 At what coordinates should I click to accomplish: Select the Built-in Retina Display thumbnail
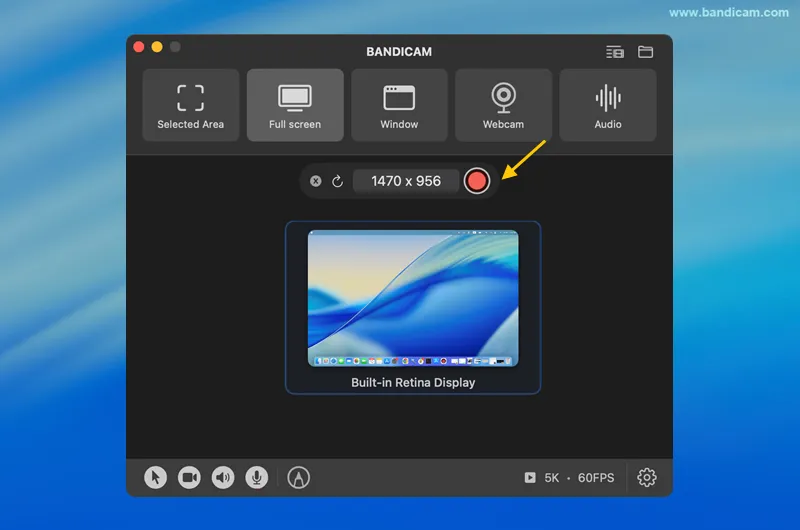[413, 308]
